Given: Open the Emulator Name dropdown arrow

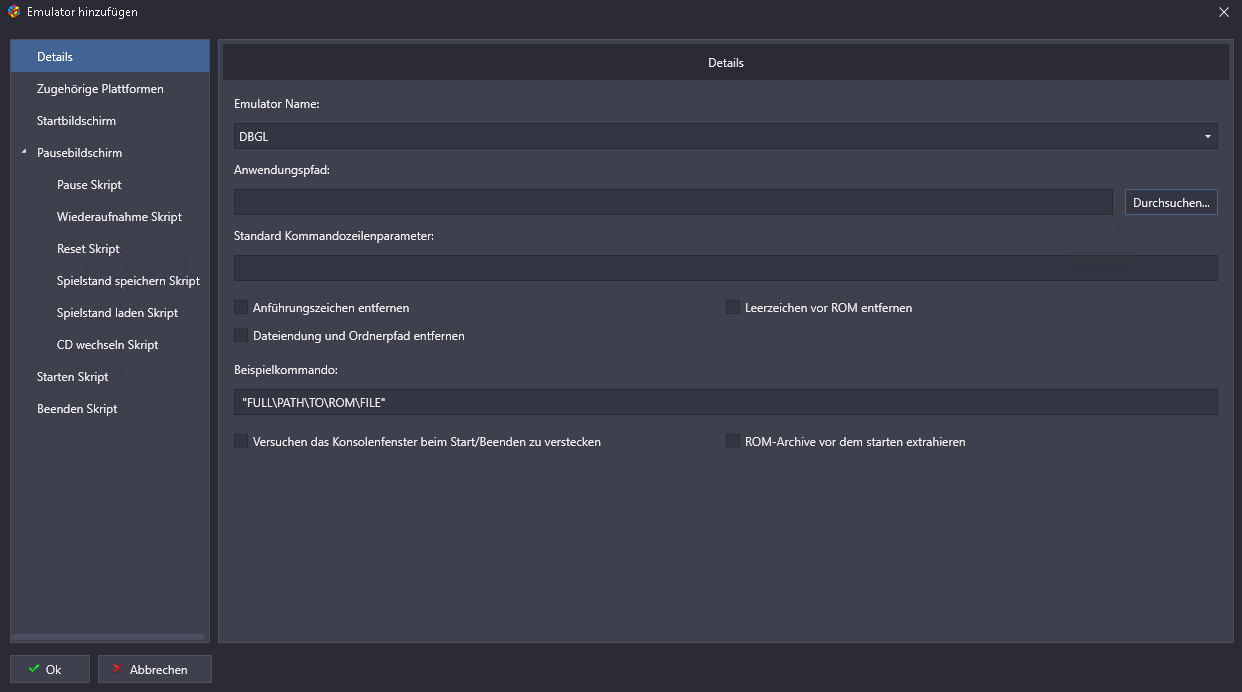Looking at the screenshot, I should 1207,136.
